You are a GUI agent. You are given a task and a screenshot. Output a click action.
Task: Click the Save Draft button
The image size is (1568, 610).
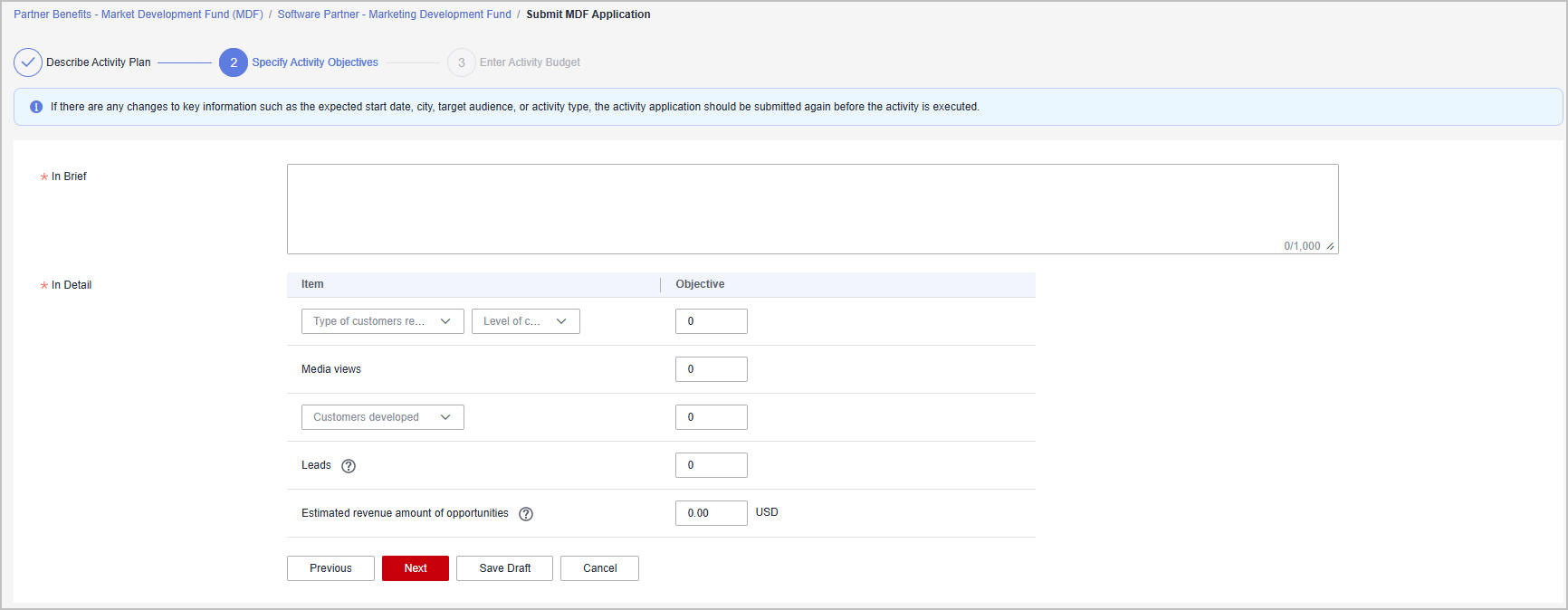click(504, 568)
